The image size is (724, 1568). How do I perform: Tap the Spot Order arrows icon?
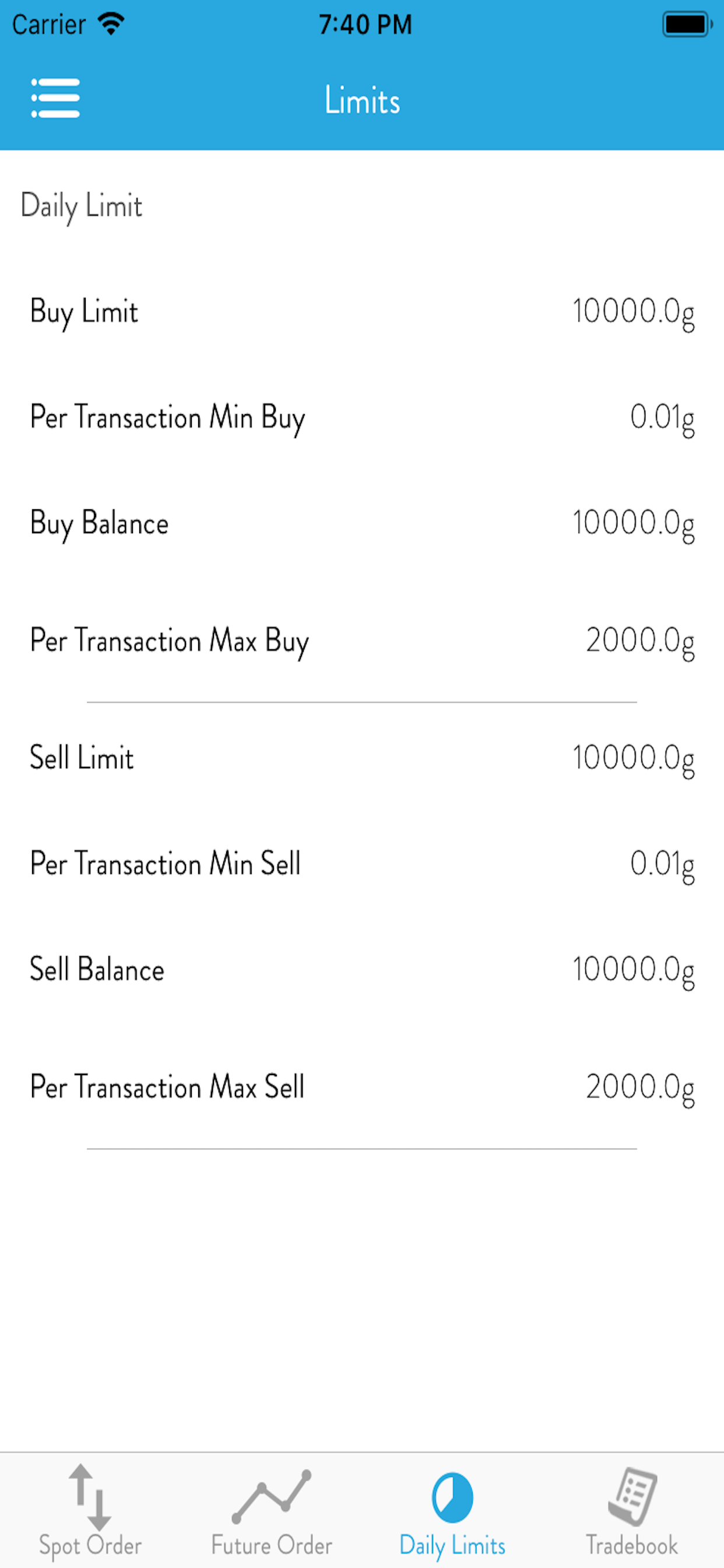click(90, 1497)
